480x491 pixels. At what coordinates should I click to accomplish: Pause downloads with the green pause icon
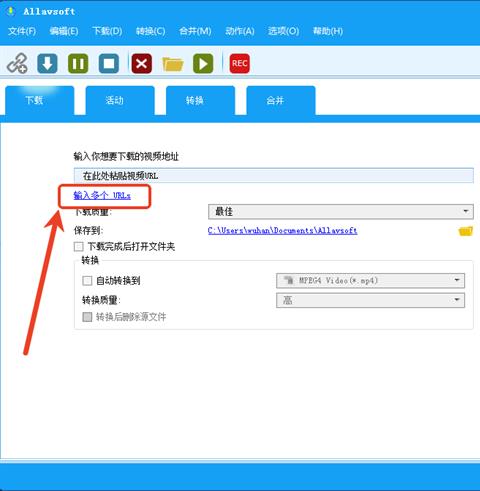click(x=78, y=63)
